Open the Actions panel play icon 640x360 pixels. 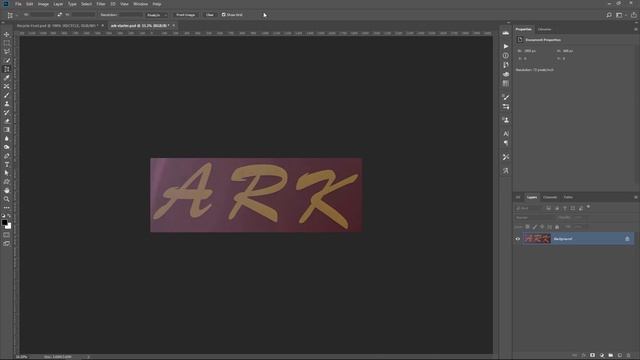point(506,46)
